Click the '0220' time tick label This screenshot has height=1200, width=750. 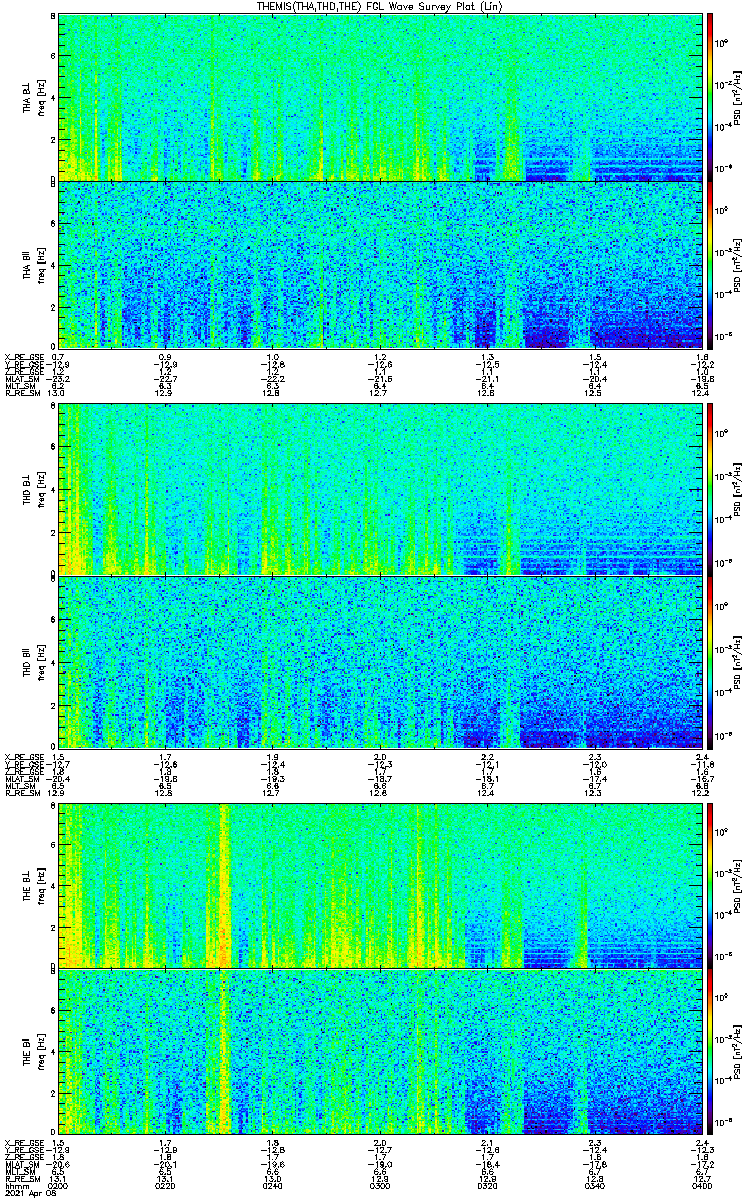click(x=166, y=1185)
